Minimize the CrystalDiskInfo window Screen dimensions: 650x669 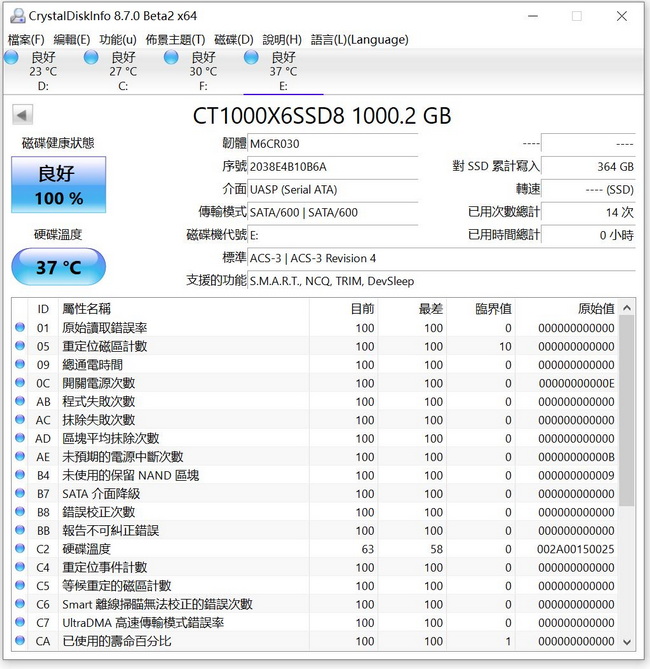[x=533, y=16]
